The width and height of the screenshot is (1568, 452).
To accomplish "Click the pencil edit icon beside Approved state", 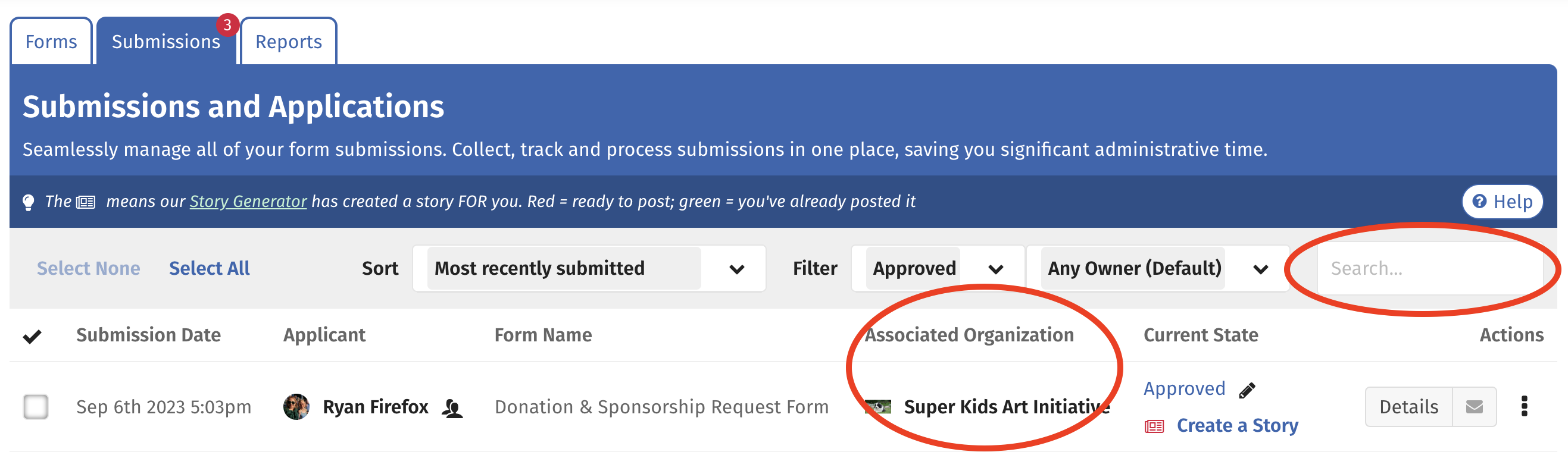I will tap(1247, 390).
